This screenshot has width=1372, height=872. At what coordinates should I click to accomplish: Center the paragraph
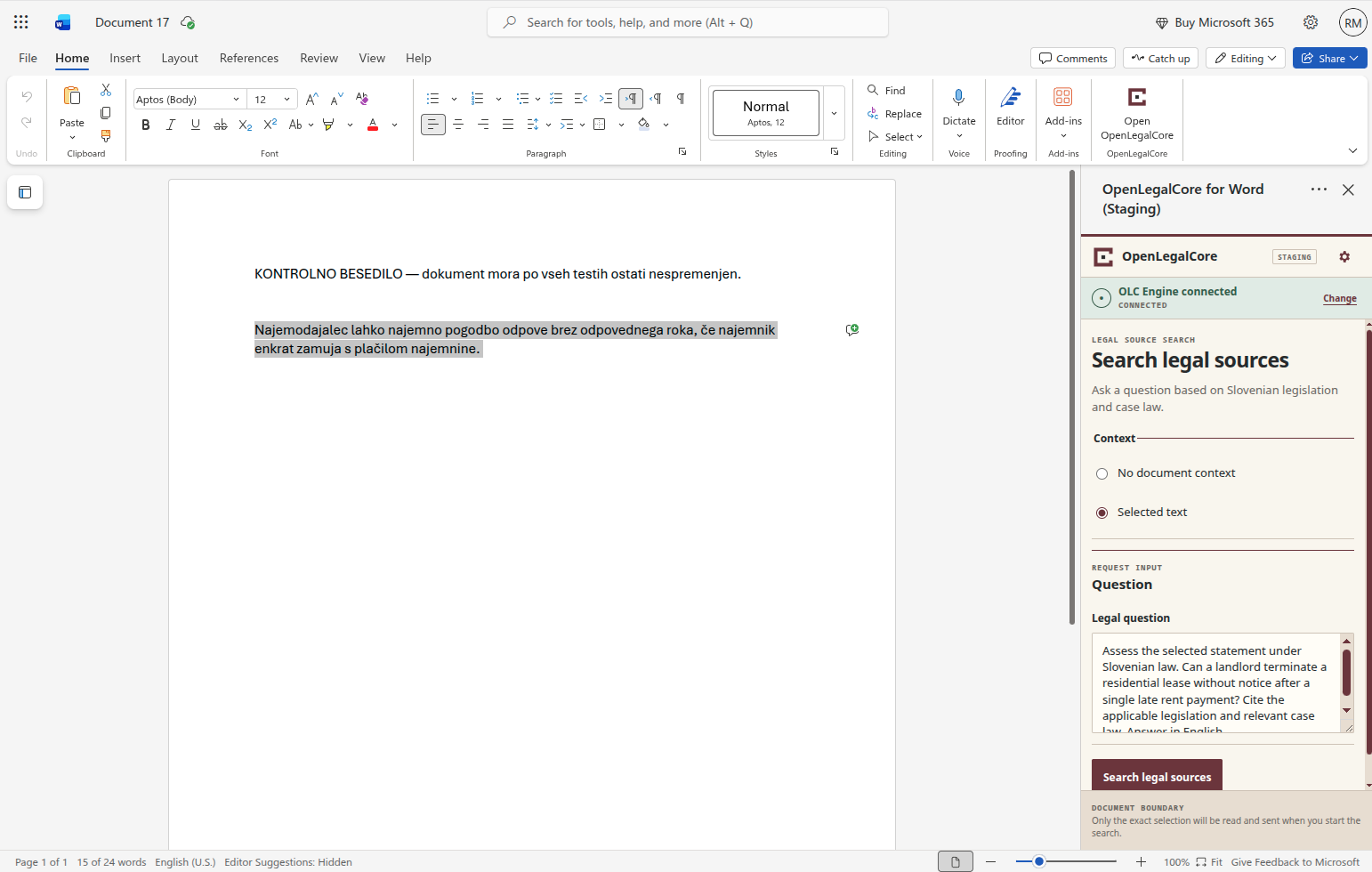(x=458, y=125)
